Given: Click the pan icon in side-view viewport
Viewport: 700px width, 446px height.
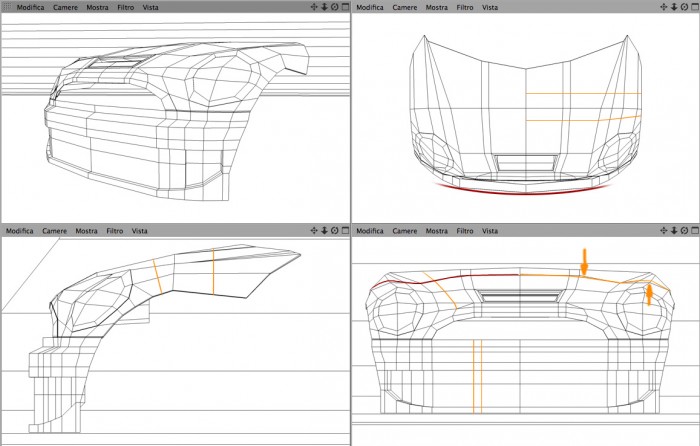Looking at the screenshot, I should pos(314,230).
